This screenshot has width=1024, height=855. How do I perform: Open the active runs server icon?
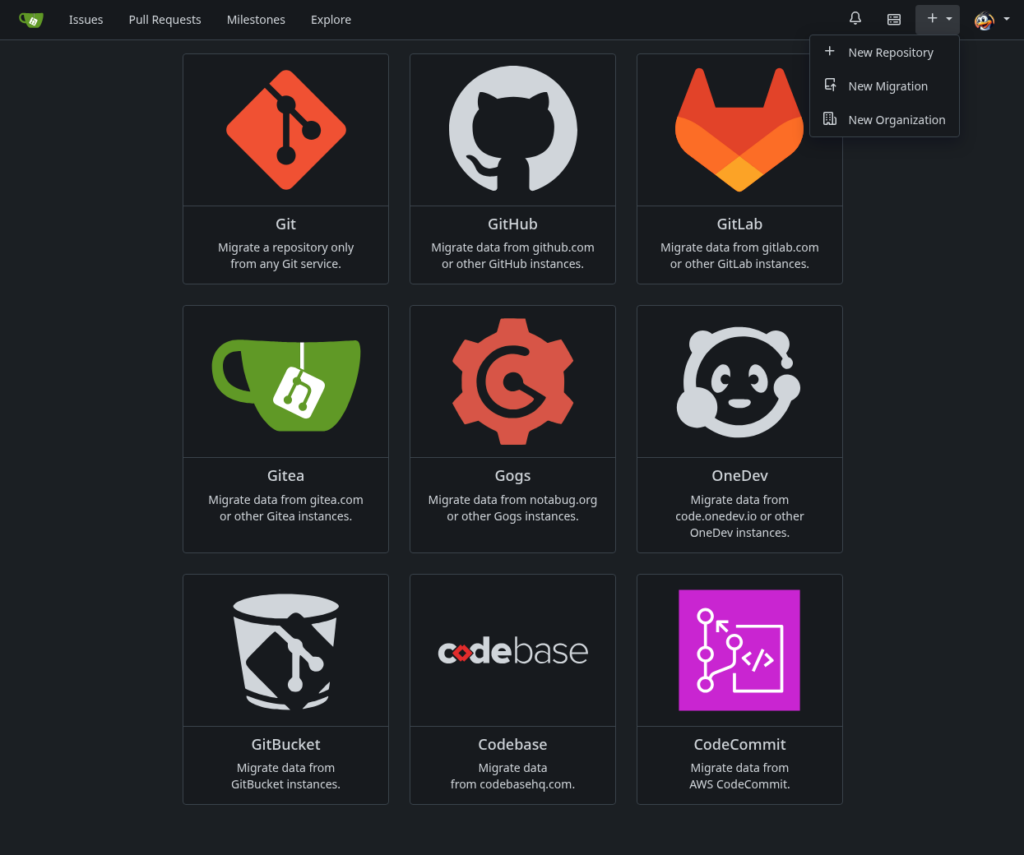tap(894, 19)
